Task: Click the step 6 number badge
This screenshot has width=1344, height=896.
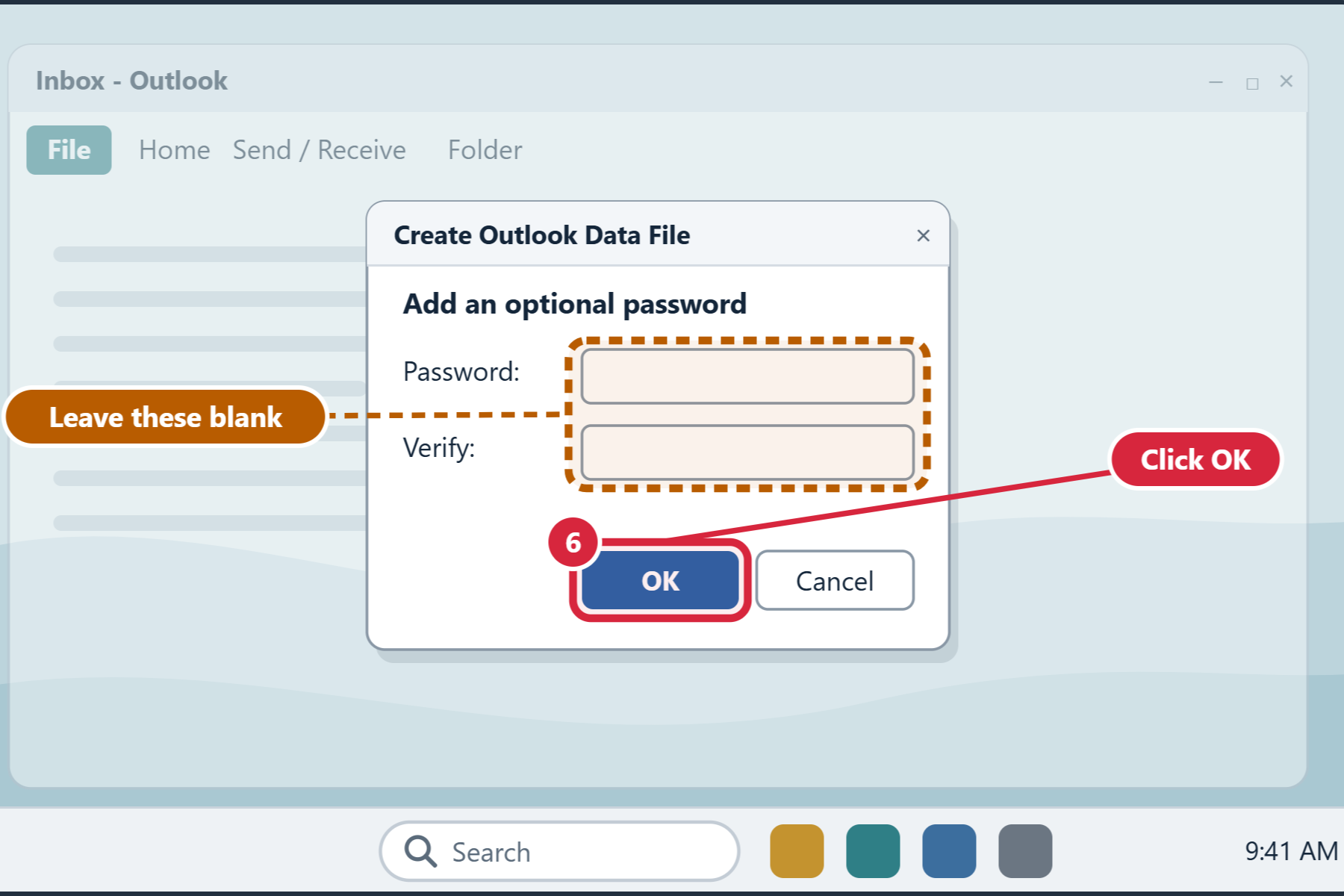Action: pos(573,543)
